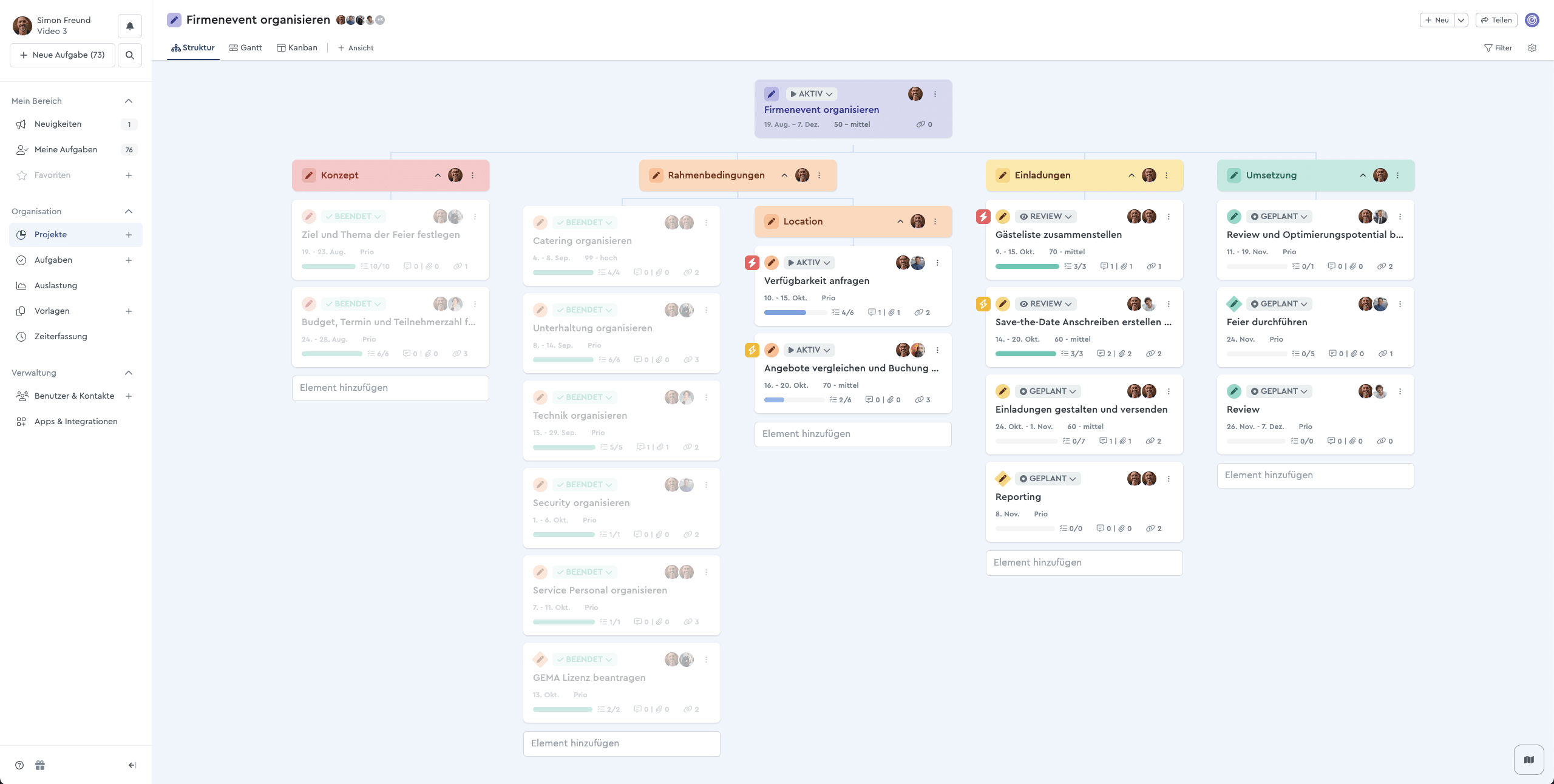Open AKTIV status dropdown on Verfügbarkeit anfragen

[x=809, y=263]
